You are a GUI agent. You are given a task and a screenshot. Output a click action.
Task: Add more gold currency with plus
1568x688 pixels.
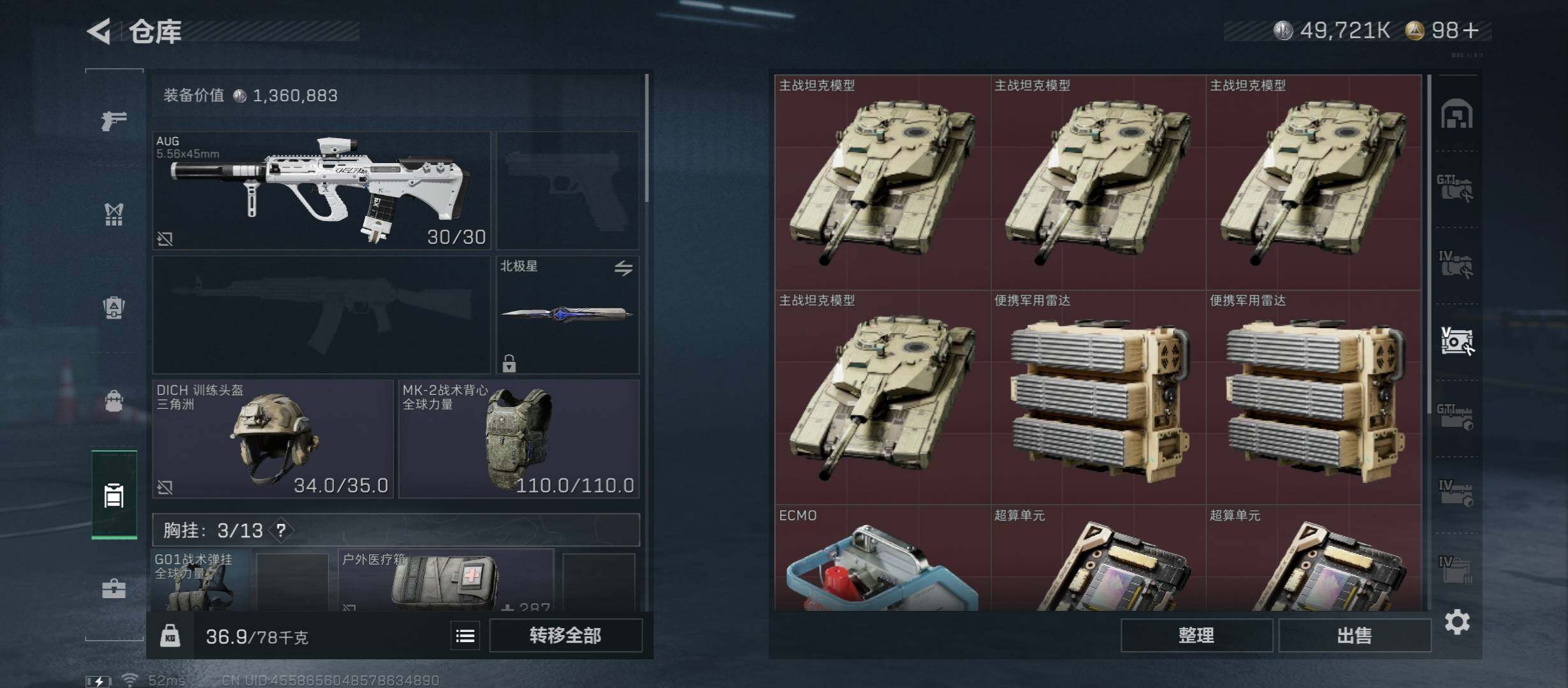tap(1470, 31)
